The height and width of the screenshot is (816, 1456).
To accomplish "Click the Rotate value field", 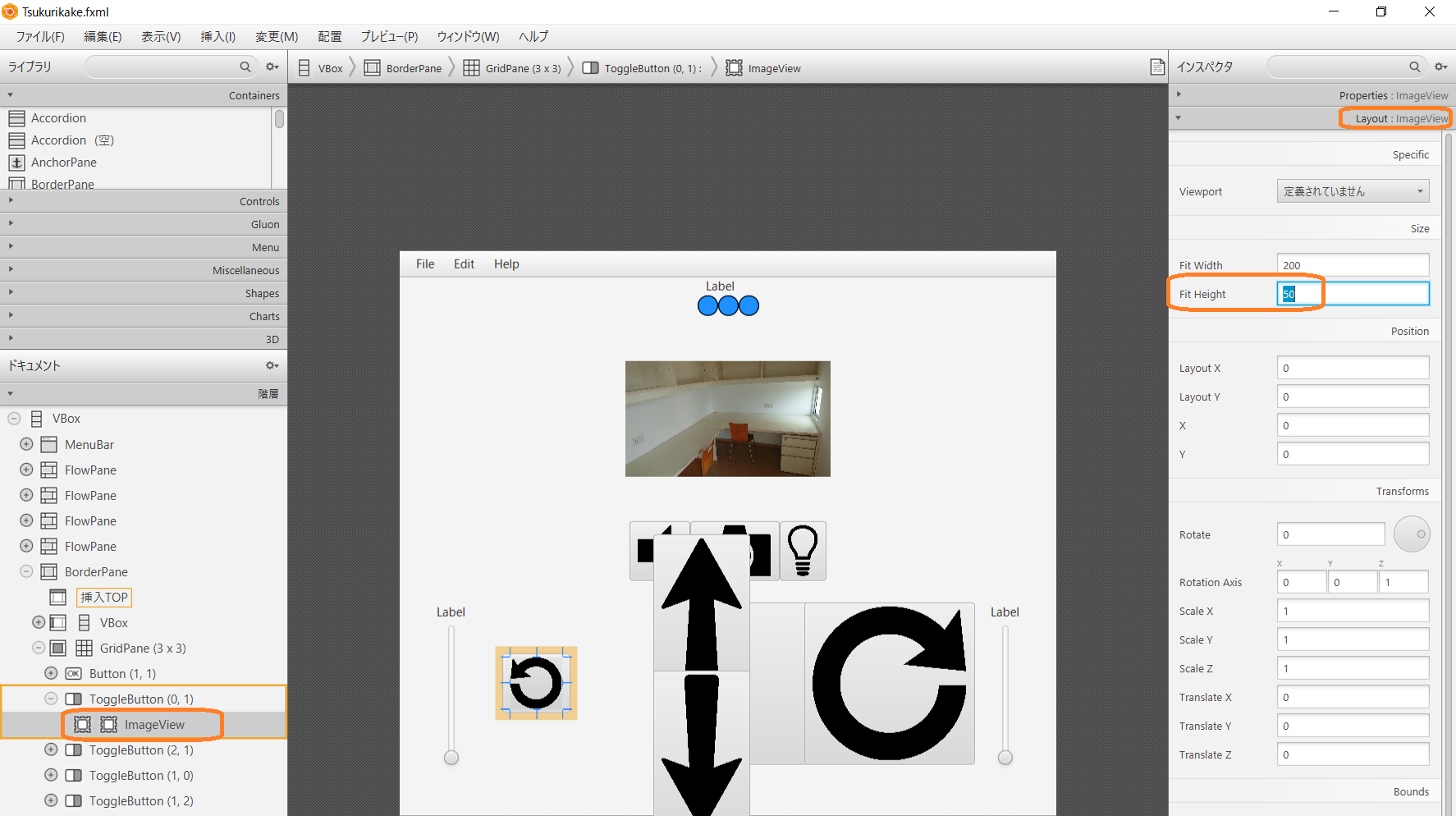I will (1330, 534).
